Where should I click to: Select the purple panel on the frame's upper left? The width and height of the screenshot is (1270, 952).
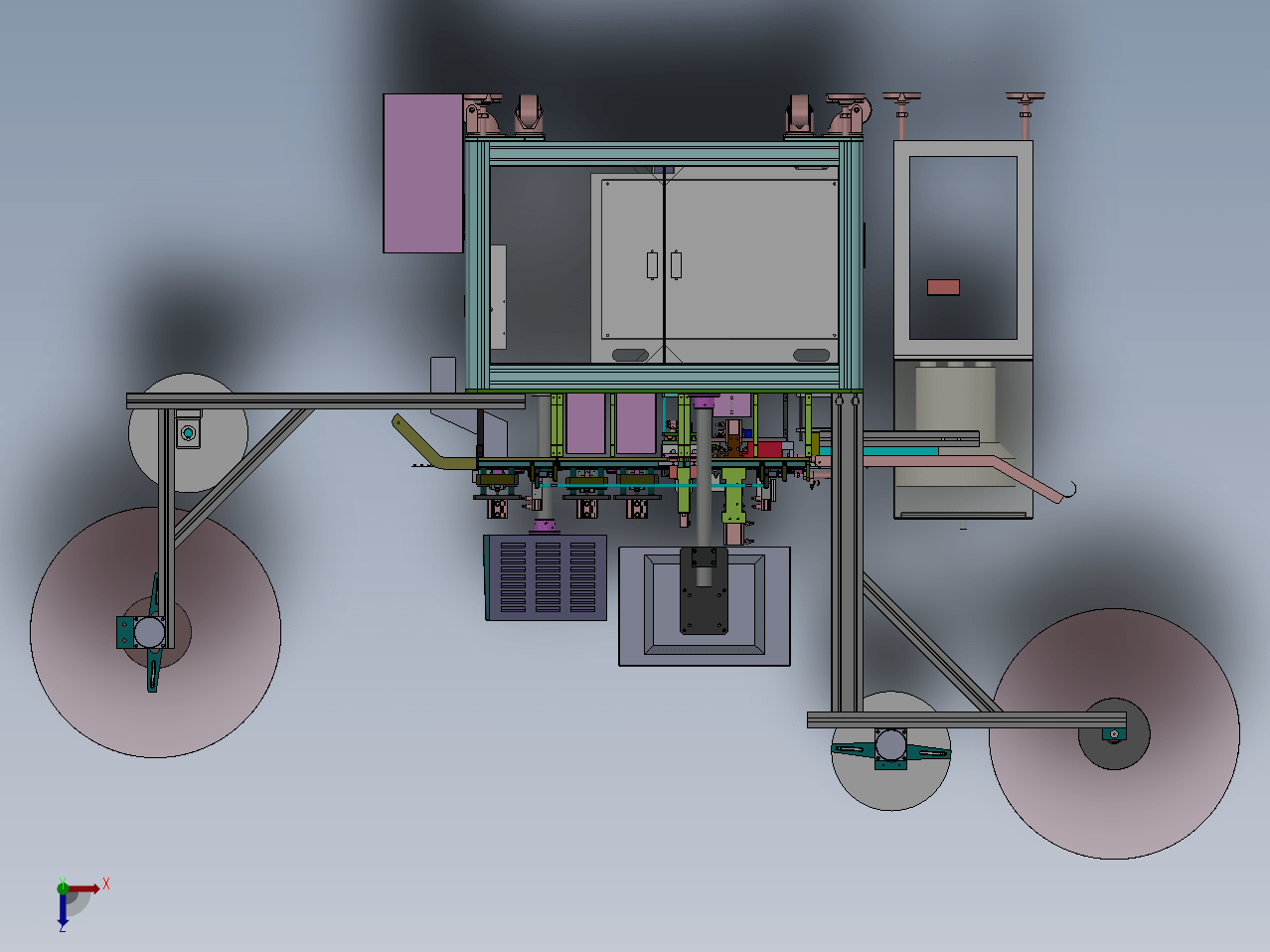[423, 174]
